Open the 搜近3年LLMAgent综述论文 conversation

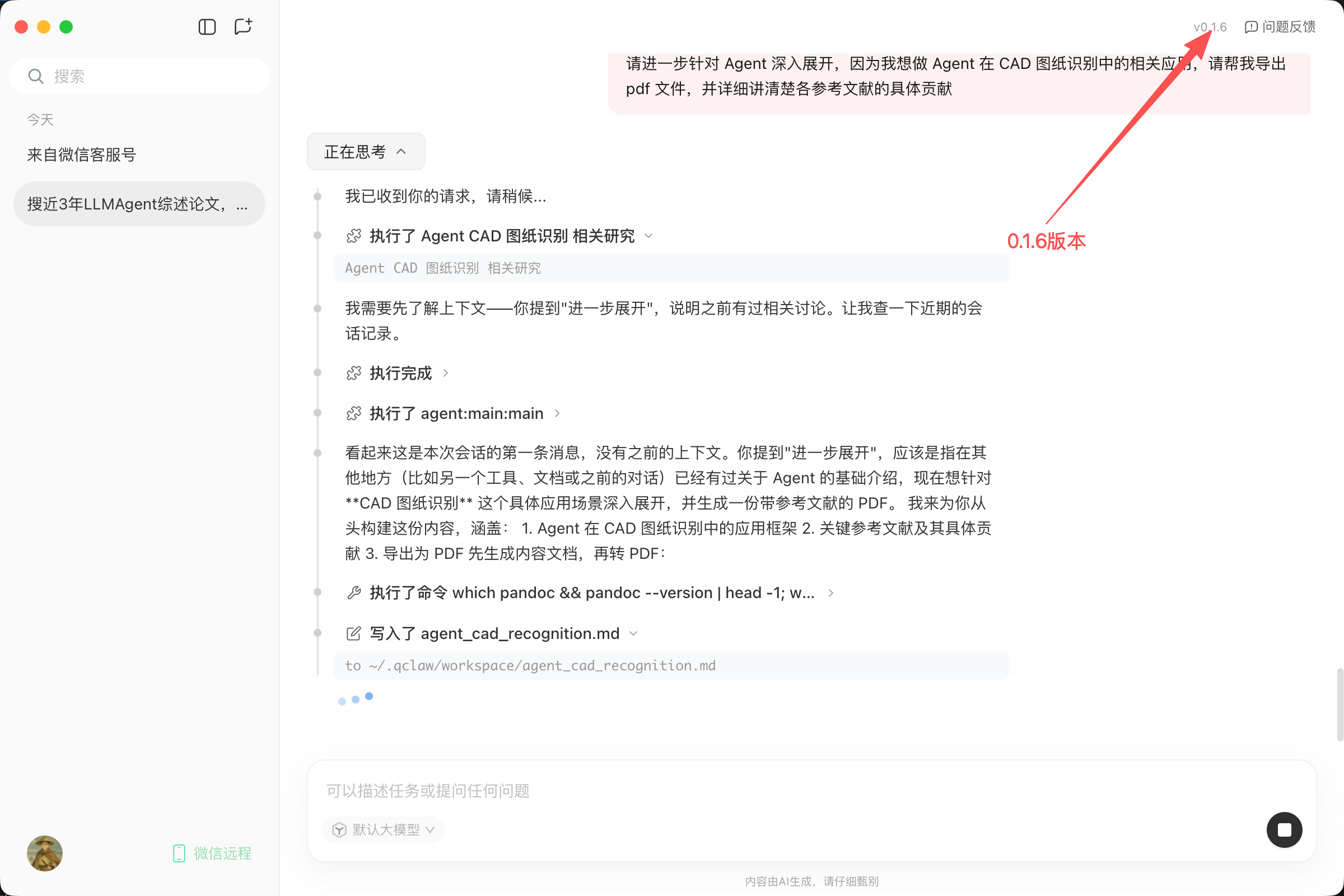click(x=138, y=203)
